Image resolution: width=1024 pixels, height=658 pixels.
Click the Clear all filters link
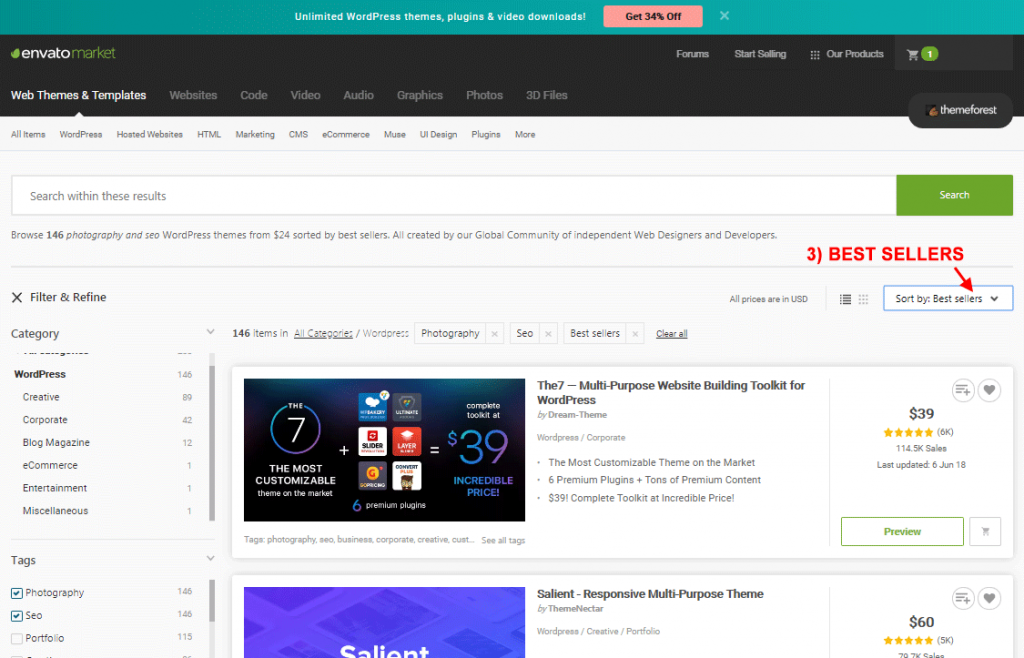[671, 334]
